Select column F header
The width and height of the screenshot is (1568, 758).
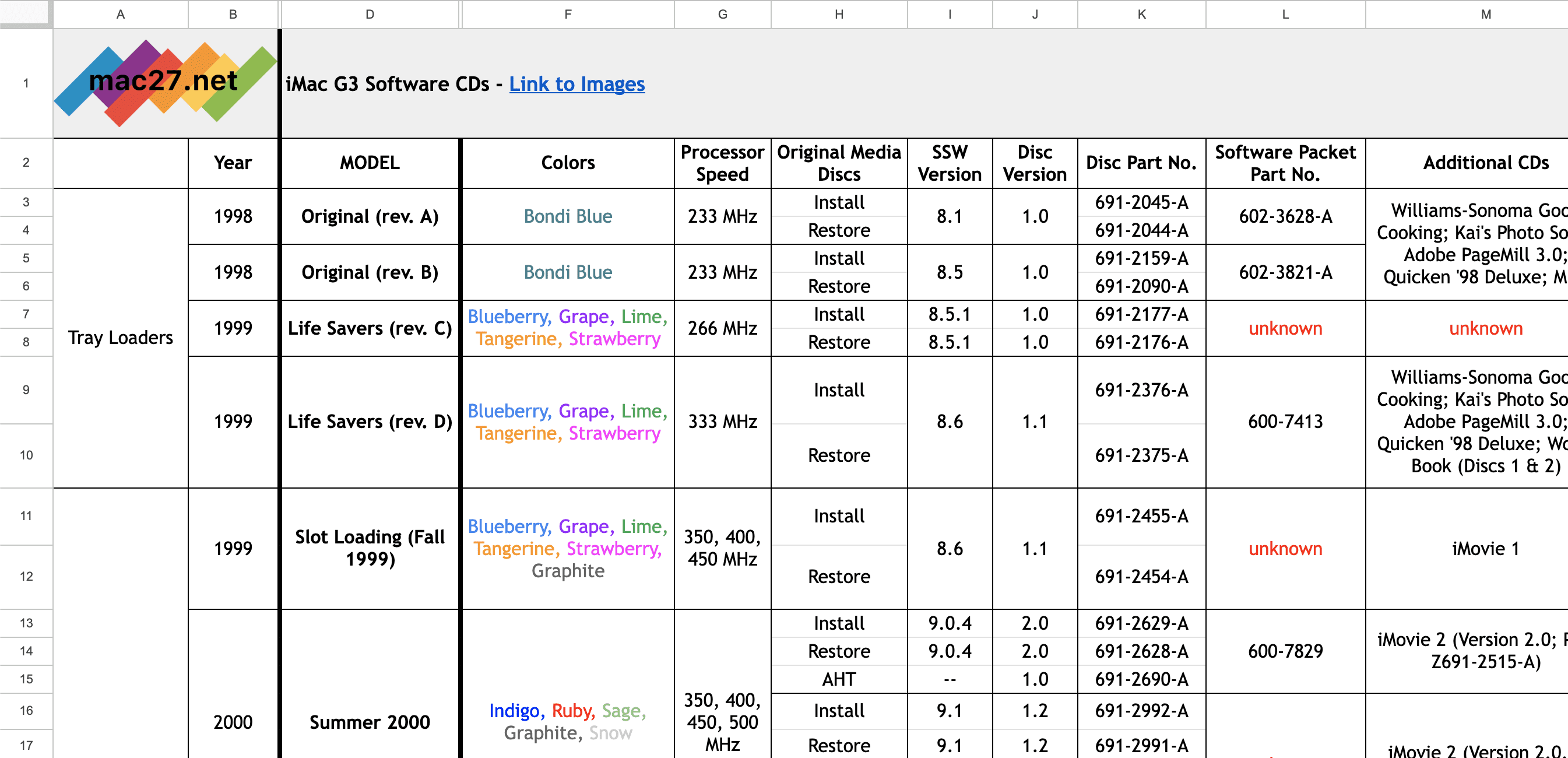tap(567, 14)
